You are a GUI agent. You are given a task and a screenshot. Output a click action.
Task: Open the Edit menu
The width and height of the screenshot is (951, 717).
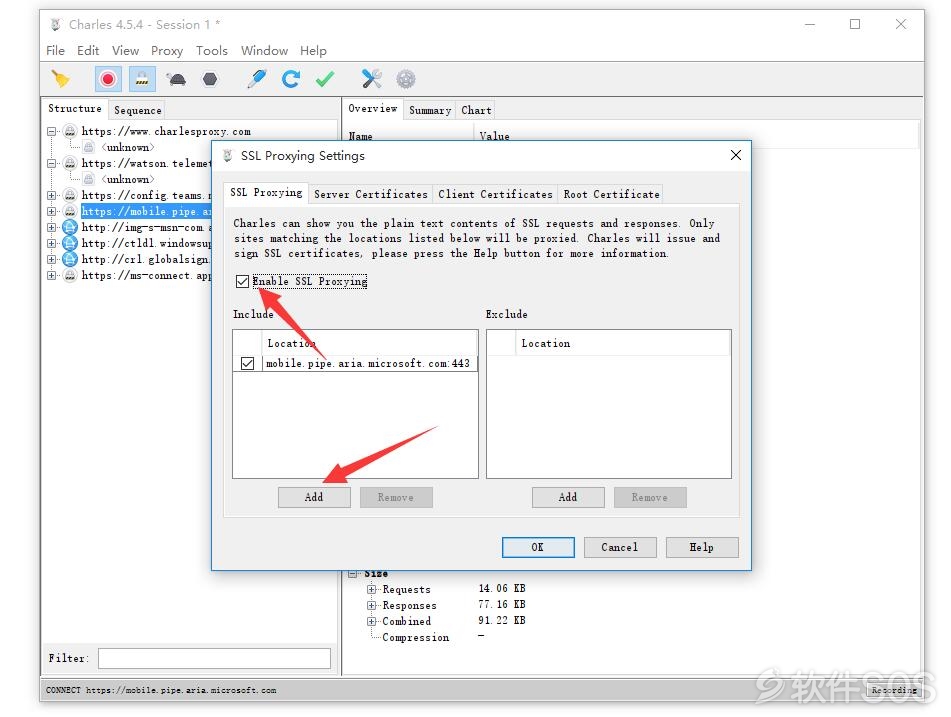point(88,50)
